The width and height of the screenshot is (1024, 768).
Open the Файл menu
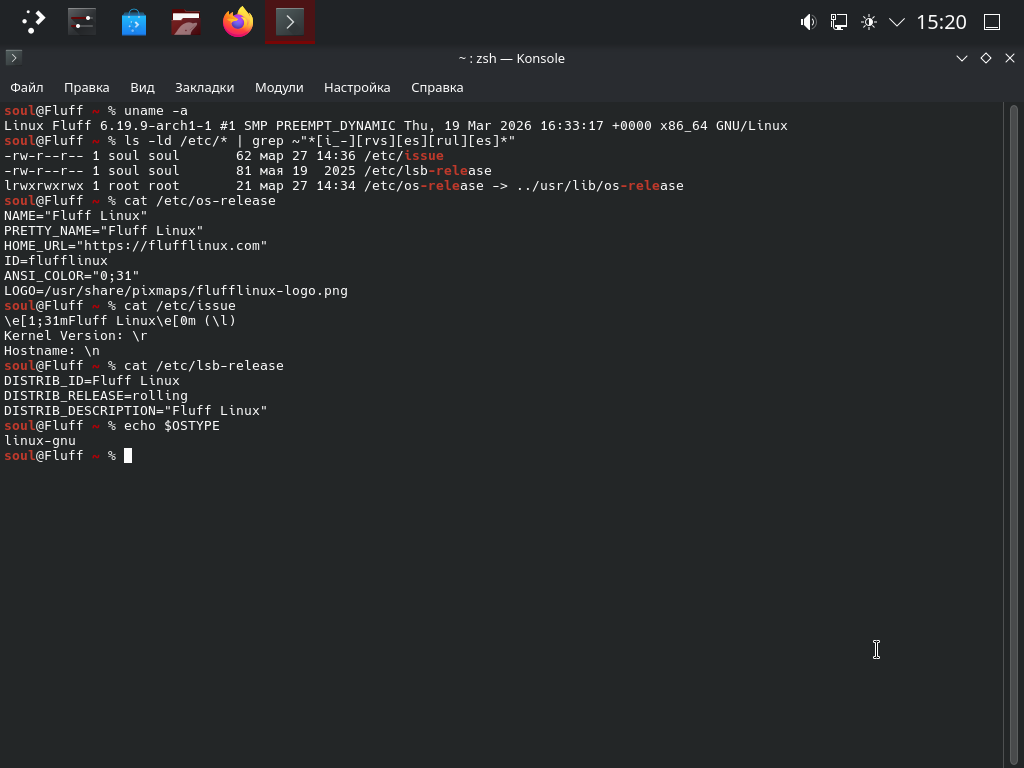[x=27, y=87]
